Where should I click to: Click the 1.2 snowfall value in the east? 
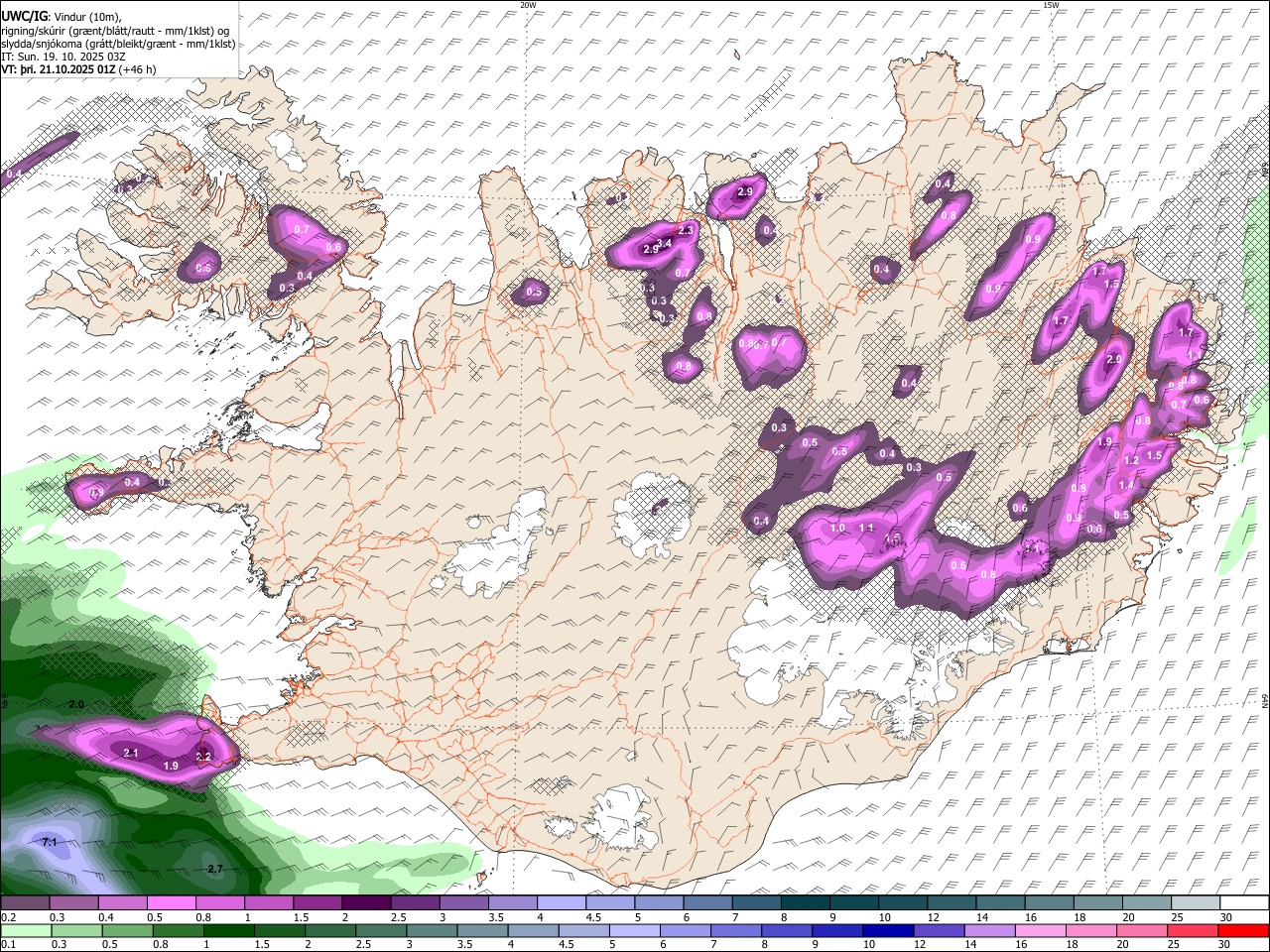click(x=1131, y=460)
